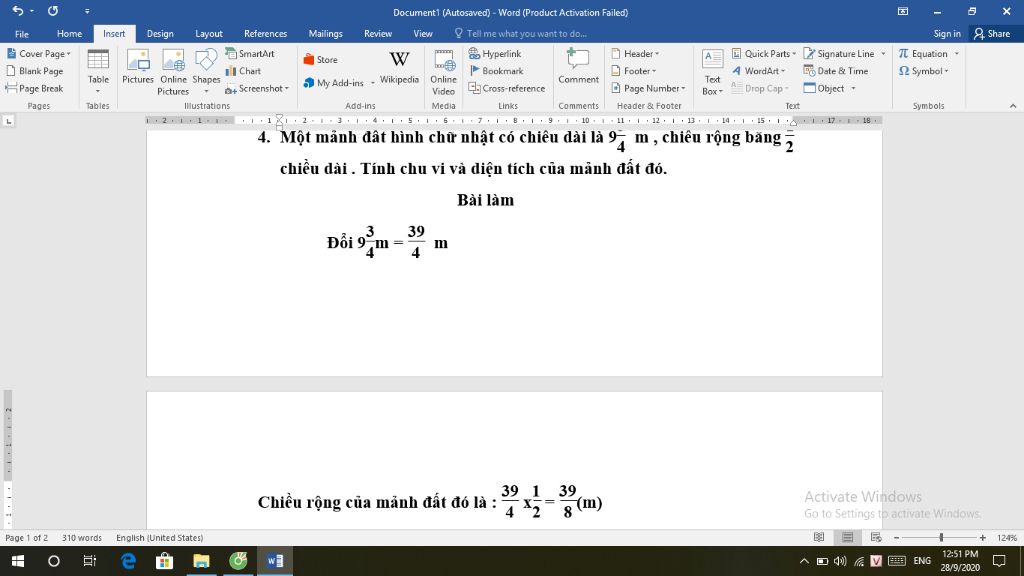1024x576 pixels.
Task: Click Page 1 of 2 indicator
Action: (27, 537)
